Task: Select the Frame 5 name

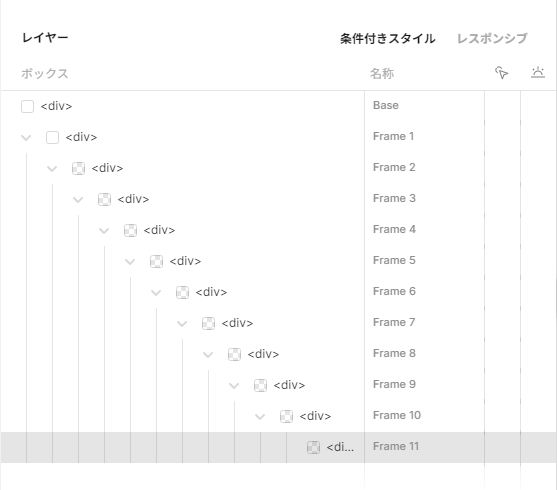Action: click(394, 260)
